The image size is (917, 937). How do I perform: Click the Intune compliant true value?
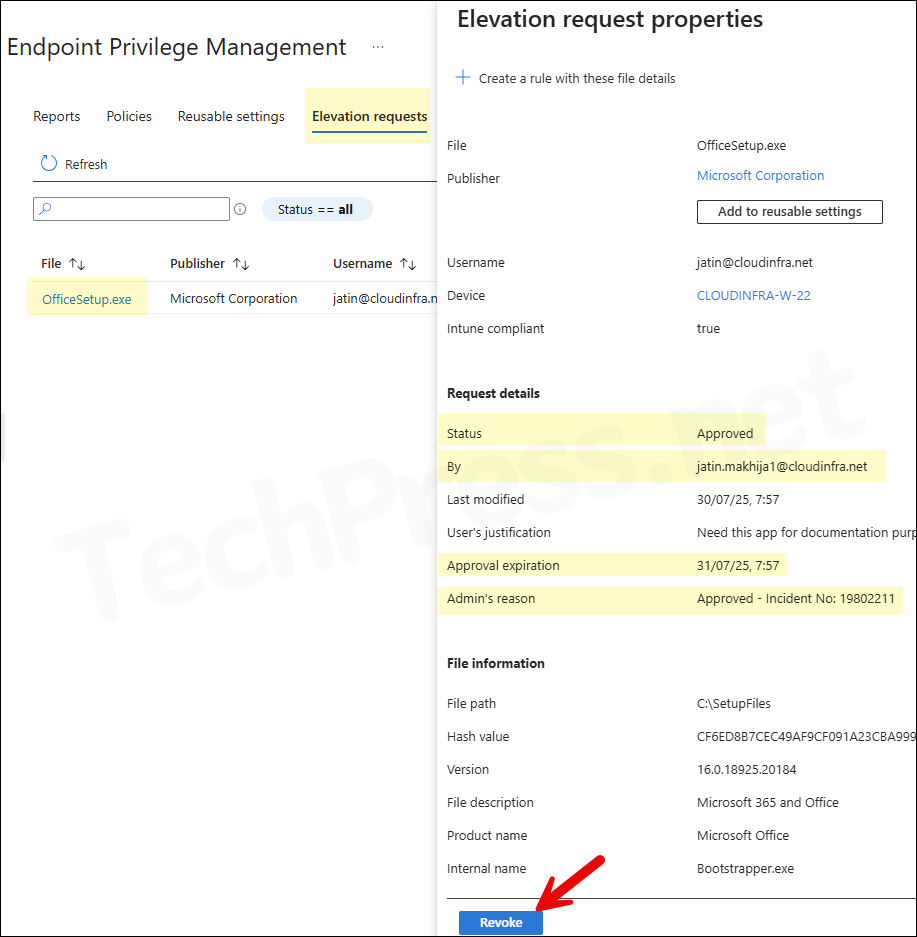click(709, 328)
